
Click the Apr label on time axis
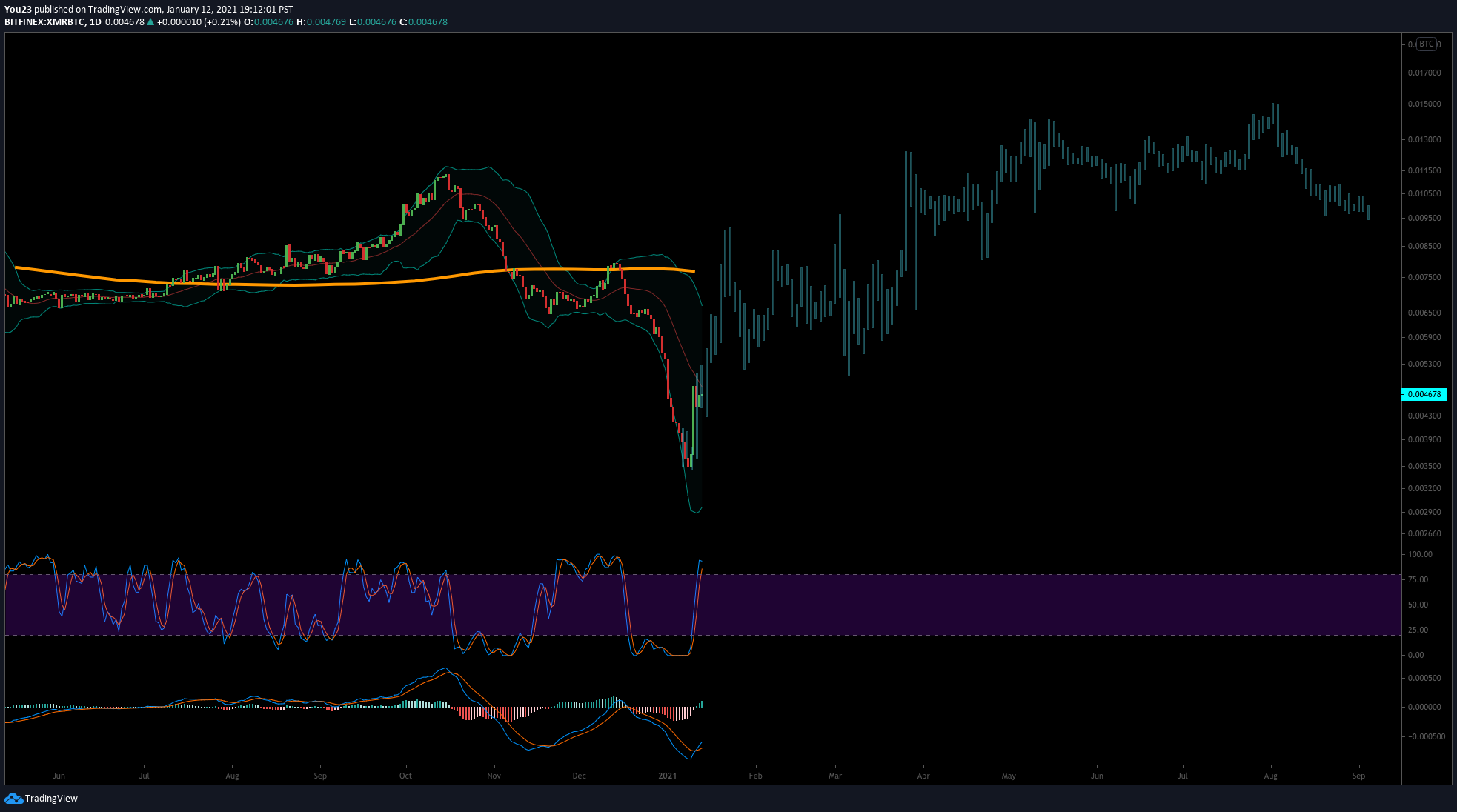[923, 776]
